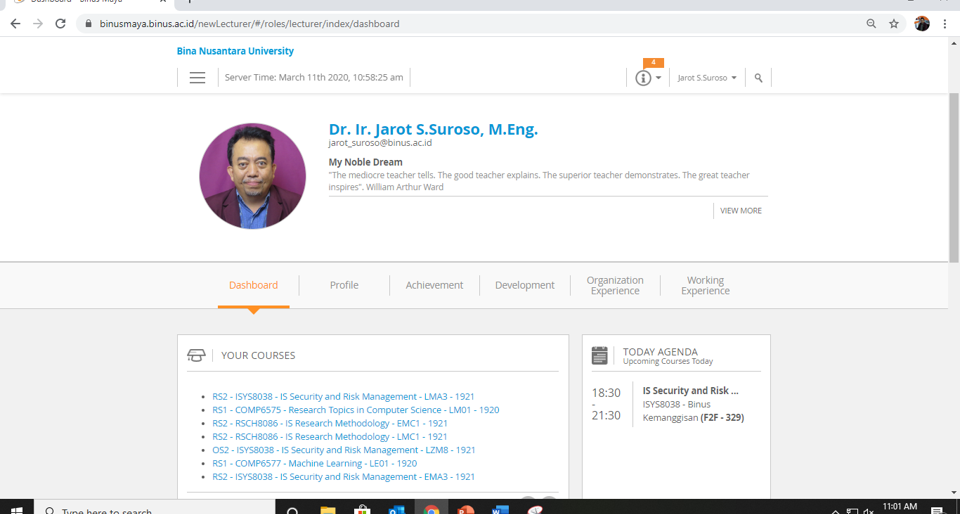Image resolution: width=960 pixels, height=514 pixels.
Task: Open COMP6577 Machine Learning LE01 course
Action: click(314, 464)
